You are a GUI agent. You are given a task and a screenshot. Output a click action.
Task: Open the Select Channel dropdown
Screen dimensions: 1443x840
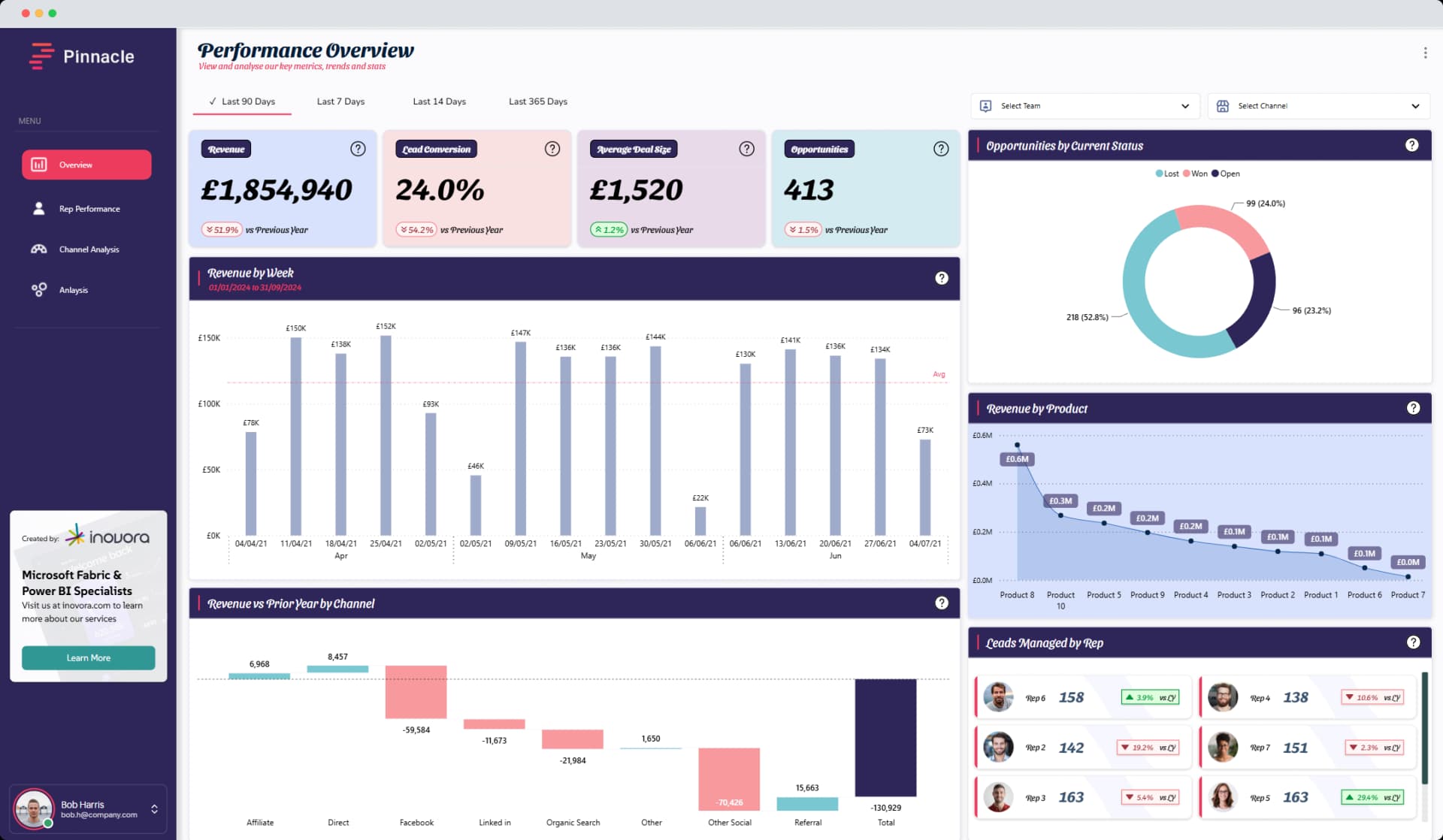click(x=1318, y=105)
